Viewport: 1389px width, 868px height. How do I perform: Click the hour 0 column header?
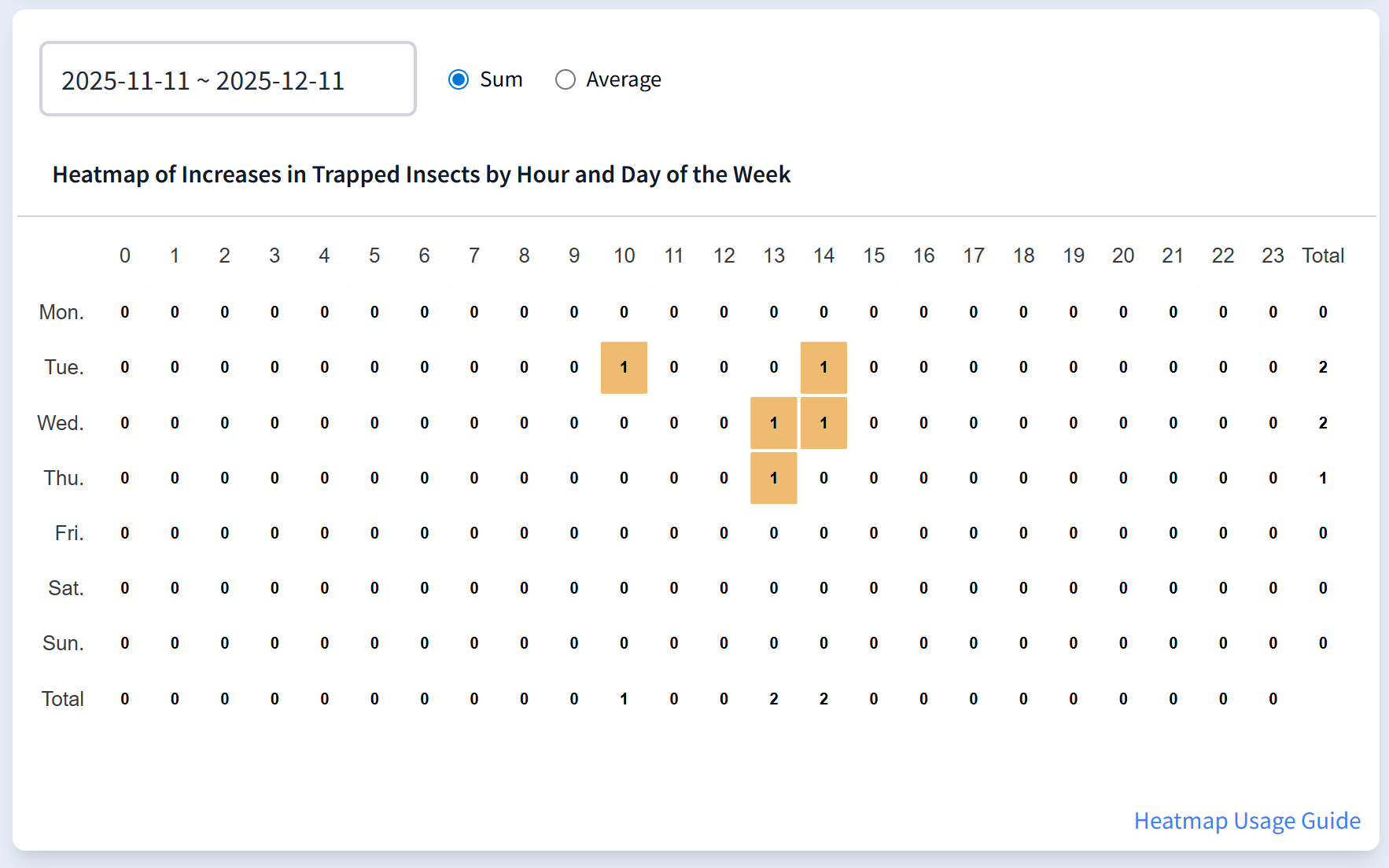click(x=124, y=256)
